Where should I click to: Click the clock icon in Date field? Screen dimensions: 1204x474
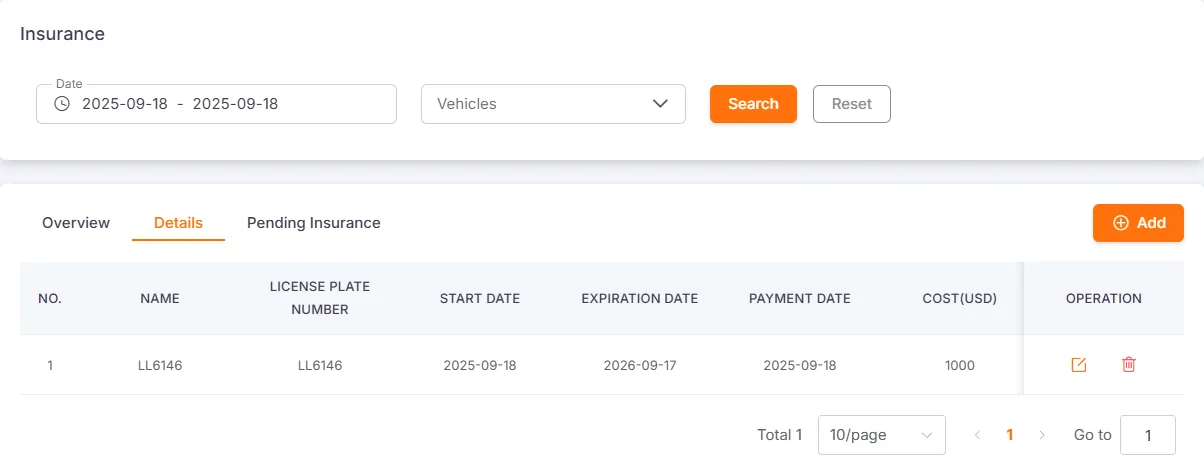(x=62, y=103)
